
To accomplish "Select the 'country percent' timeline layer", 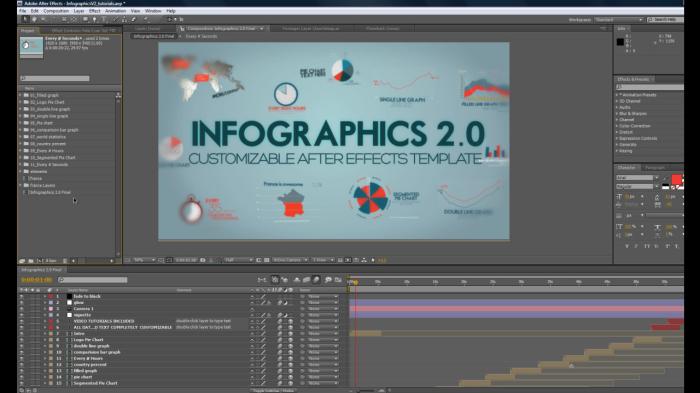I will (90, 365).
